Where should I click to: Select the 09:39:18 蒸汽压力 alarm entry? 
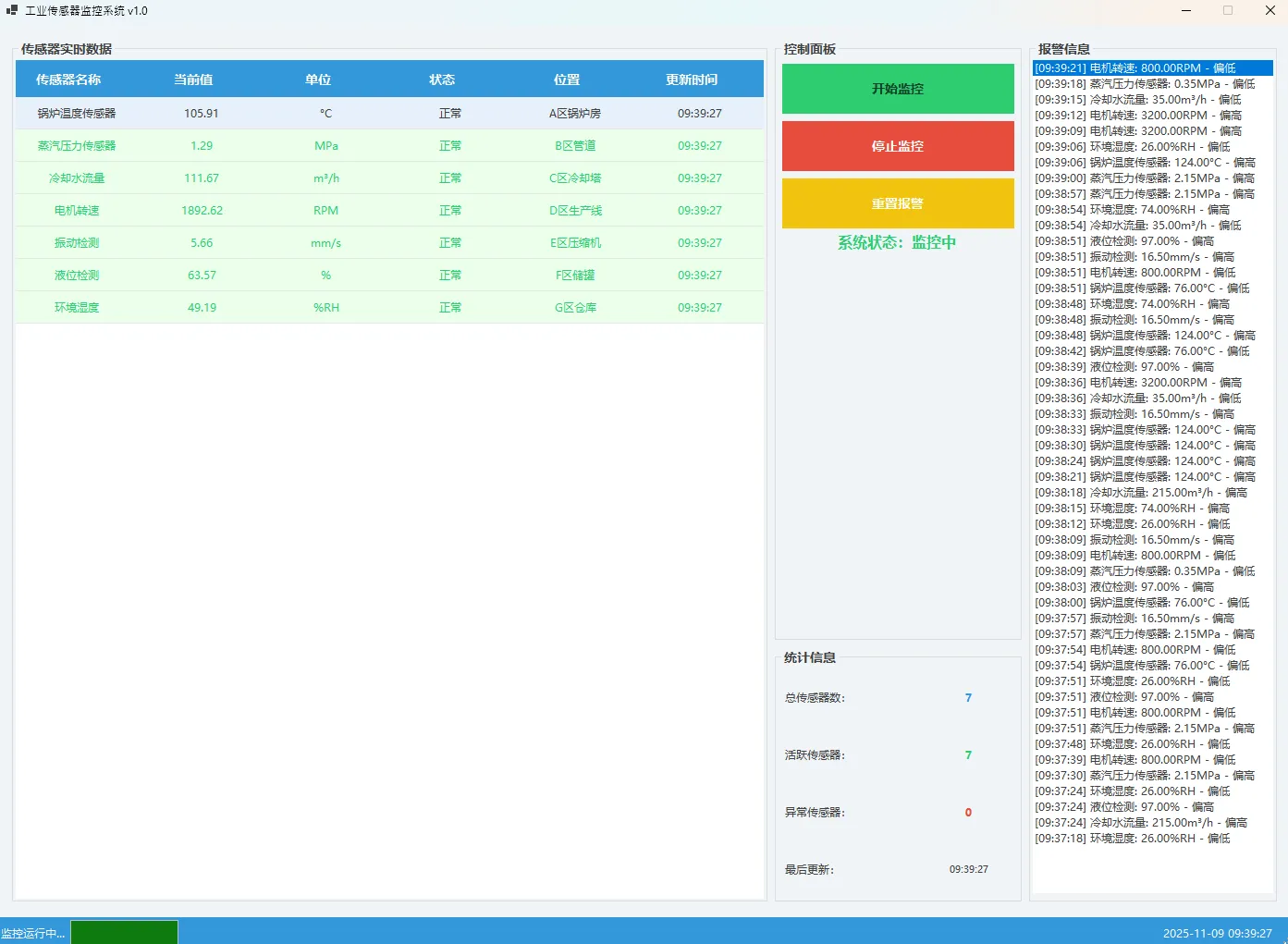[1145, 84]
